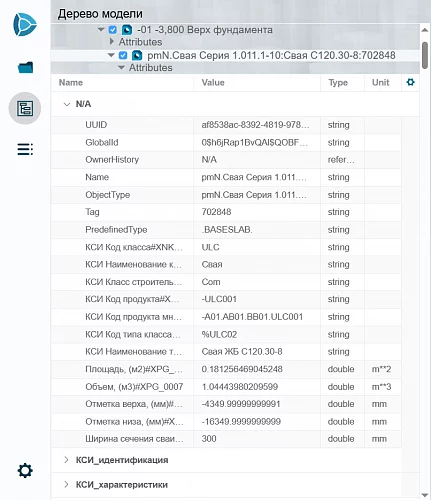Click the UUID attribute name cell
431x500 pixels.
pos(96,125)
